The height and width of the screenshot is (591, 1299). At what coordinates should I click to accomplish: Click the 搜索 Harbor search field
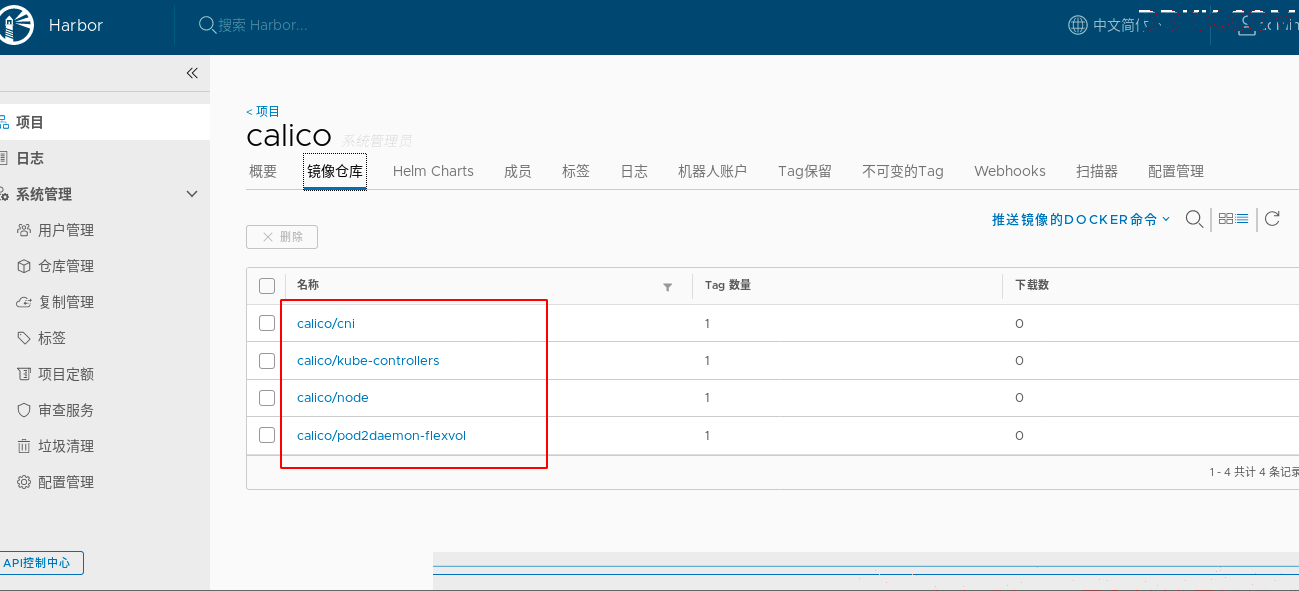[263, 25]
